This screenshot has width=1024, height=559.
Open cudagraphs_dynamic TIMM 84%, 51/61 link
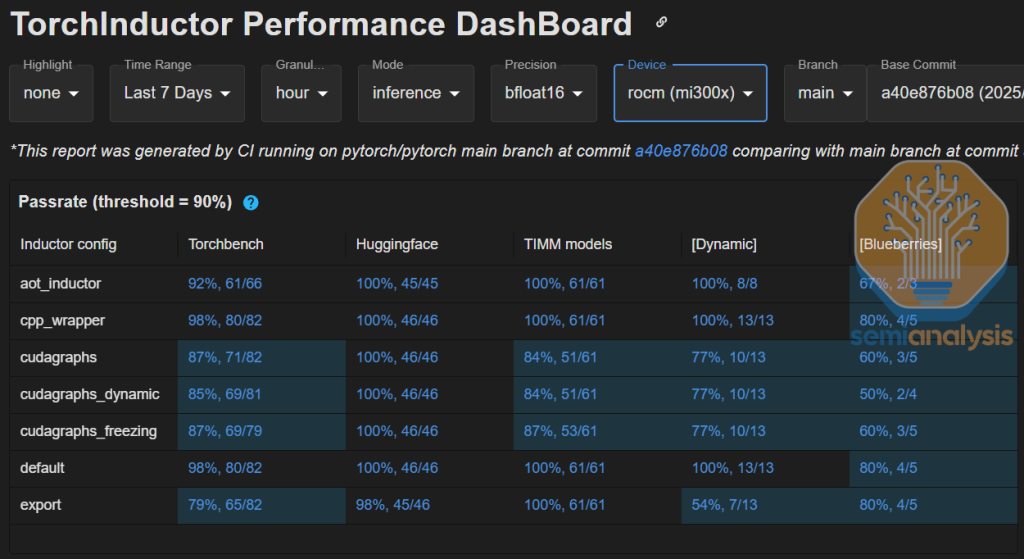560,394
